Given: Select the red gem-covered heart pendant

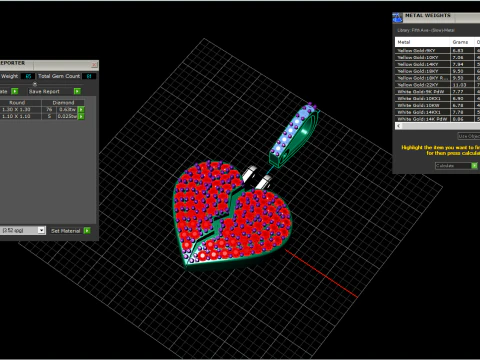Looking at the screenshot, I should 232,216.
